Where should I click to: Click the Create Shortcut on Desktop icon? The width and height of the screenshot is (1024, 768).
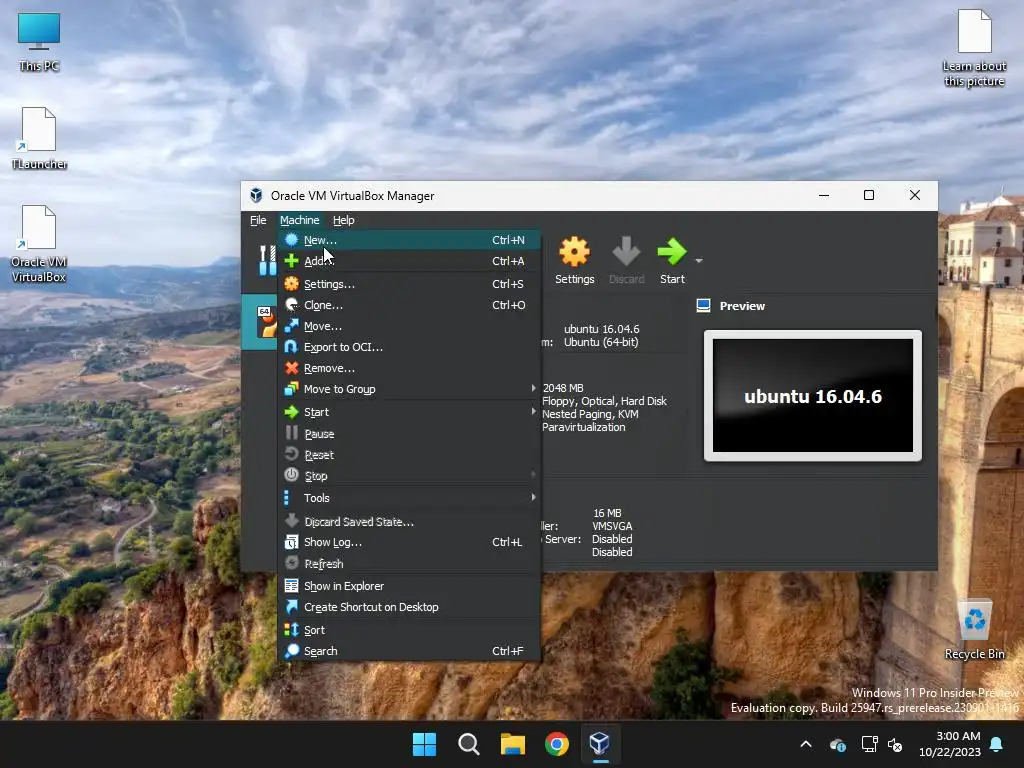pyautogui.click(x=291, y=607)
